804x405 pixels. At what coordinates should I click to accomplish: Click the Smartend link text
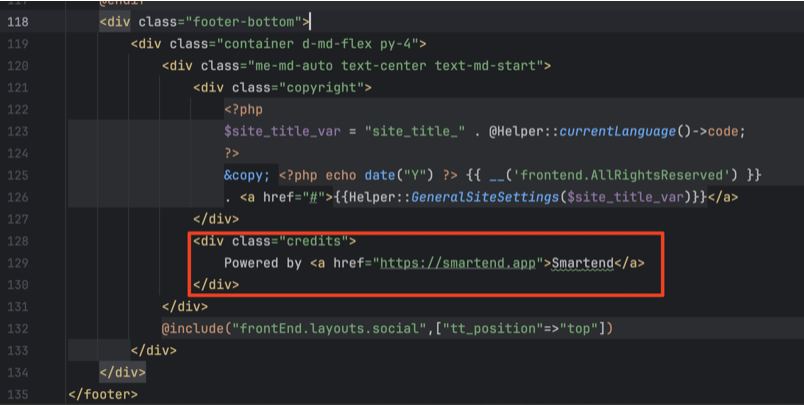(582, 264)
